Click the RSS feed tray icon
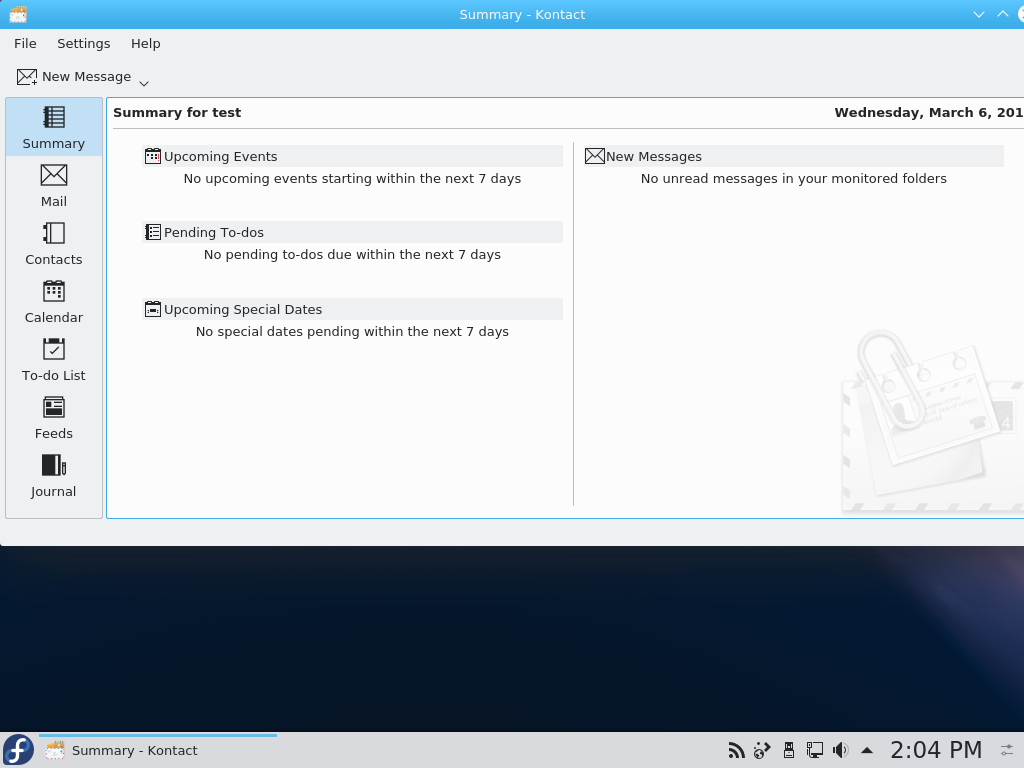 [x=737, y=750]
